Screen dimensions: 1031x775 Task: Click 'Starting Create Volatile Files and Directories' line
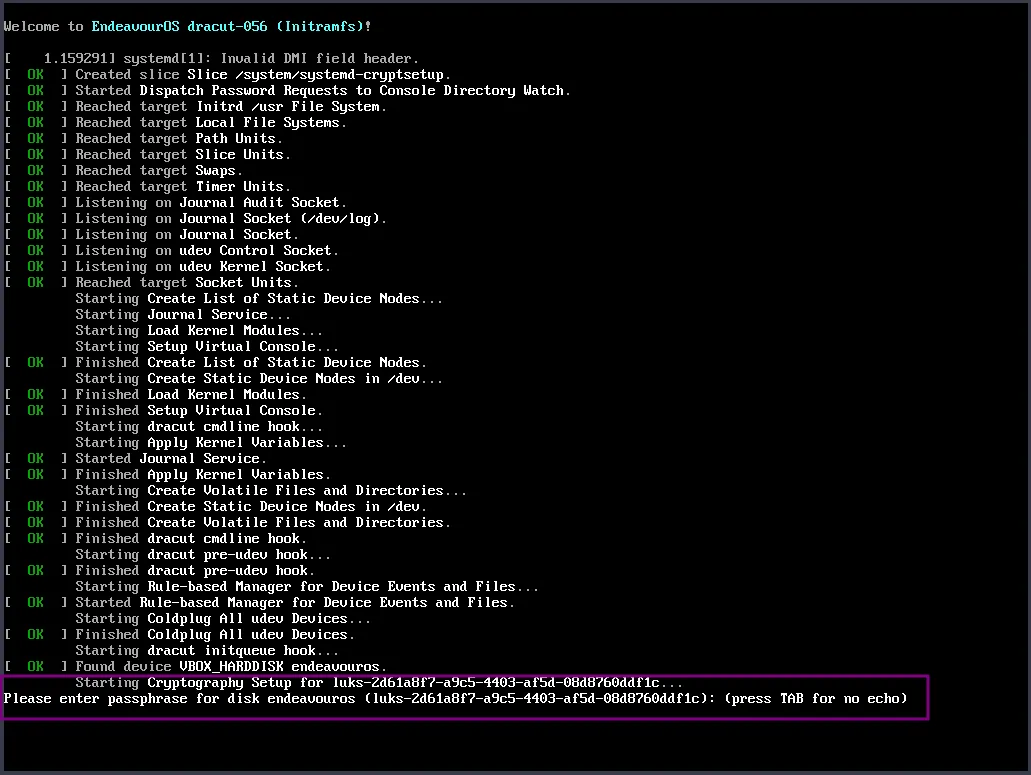pyautogui.click(x=271, y=490)
